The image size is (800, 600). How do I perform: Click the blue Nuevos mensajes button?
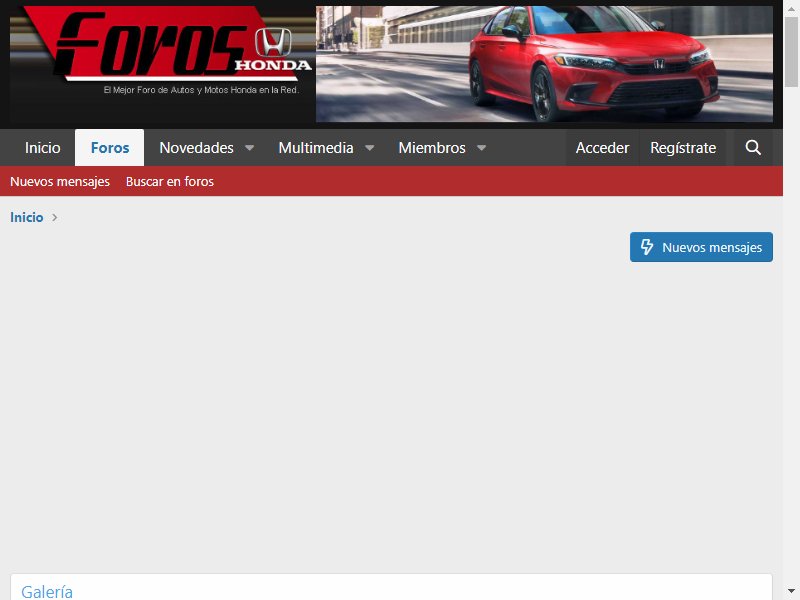[x=701, y=247]
